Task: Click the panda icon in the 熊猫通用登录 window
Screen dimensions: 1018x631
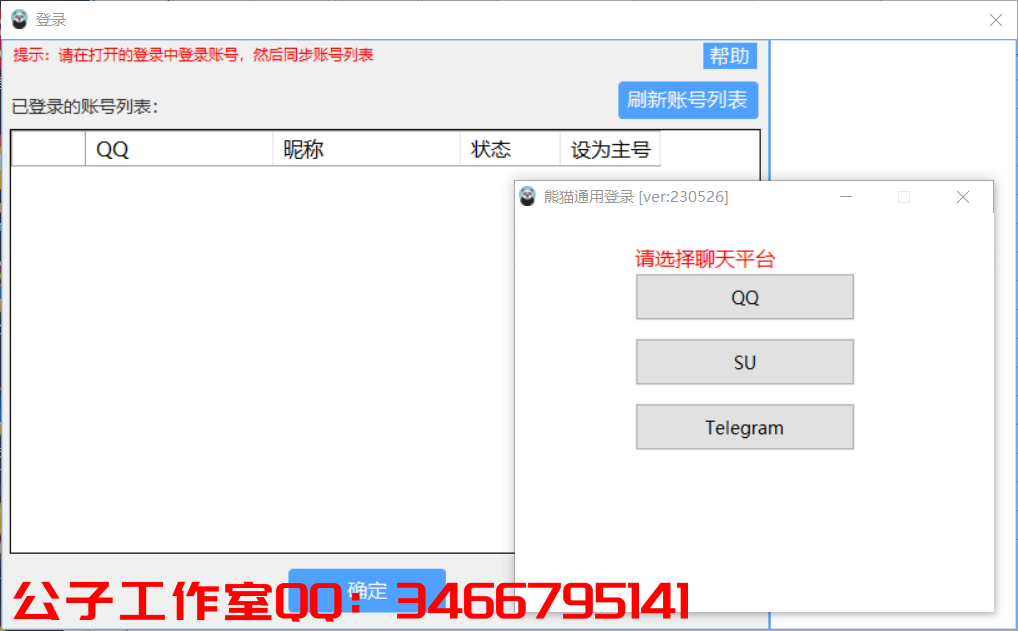Action: click(528, 197)
